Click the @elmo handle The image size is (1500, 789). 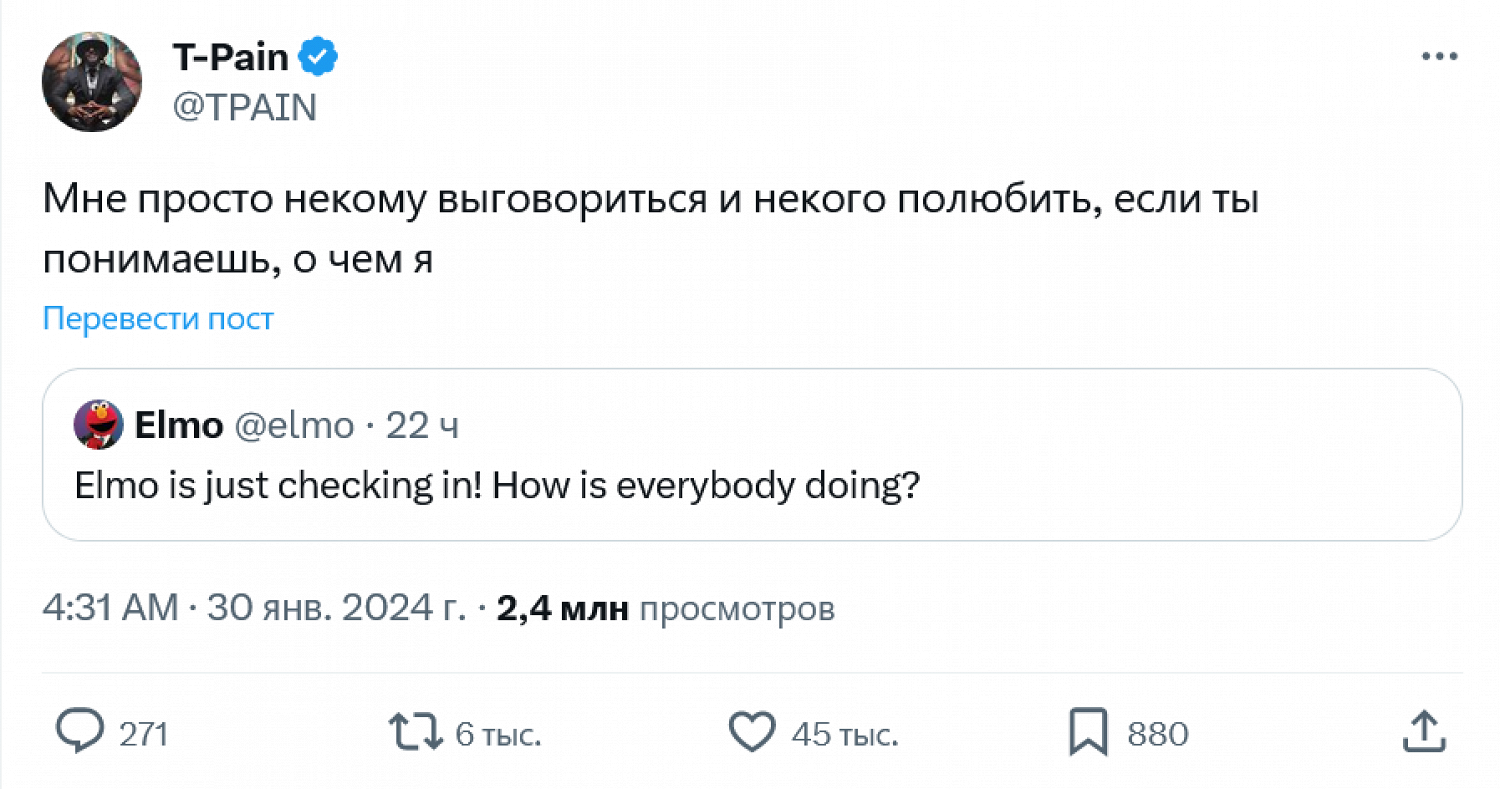pyautogui.click(x=293, y=426)
